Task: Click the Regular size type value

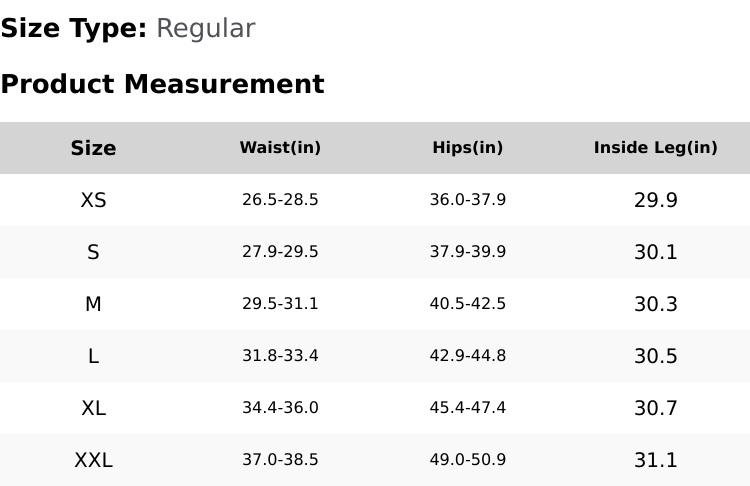Action: [205, 29]
